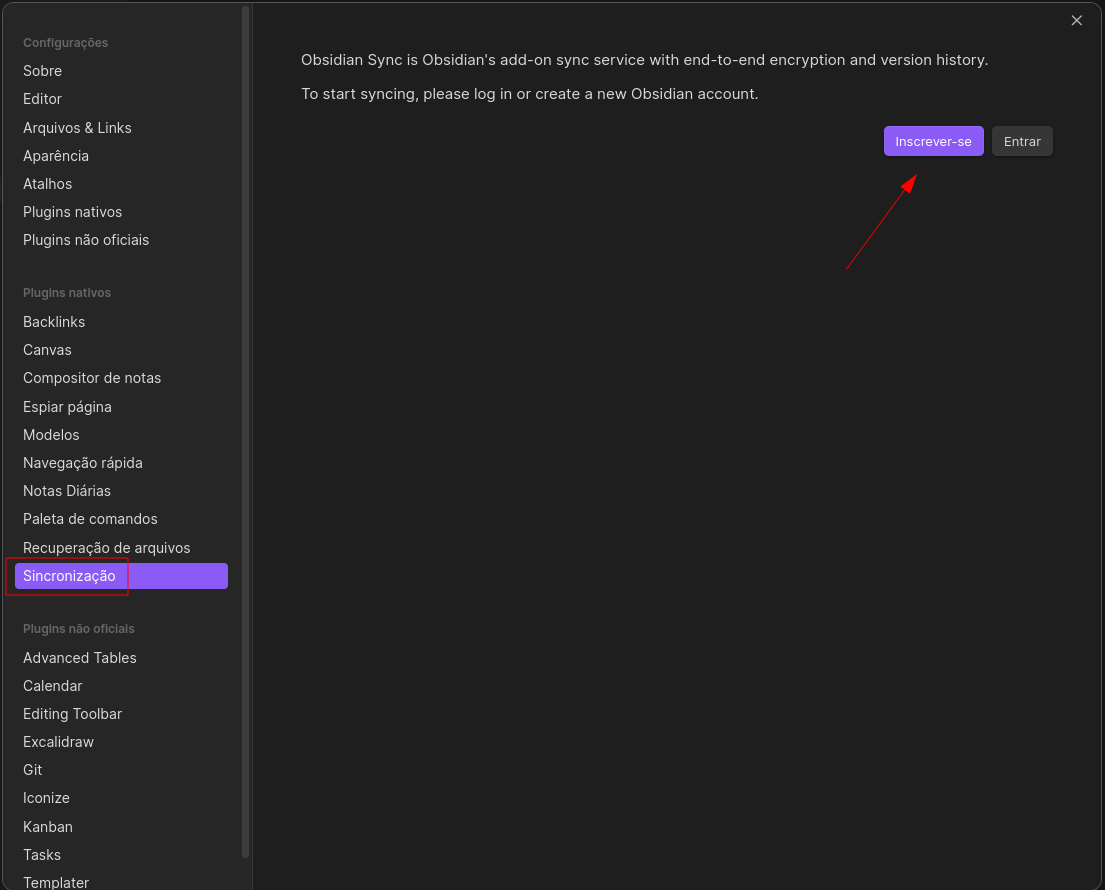The height and width of the screenshot is (890, 1105).
Task: Click the 'To start syncing, please log in' text
Action: point(529,94)
